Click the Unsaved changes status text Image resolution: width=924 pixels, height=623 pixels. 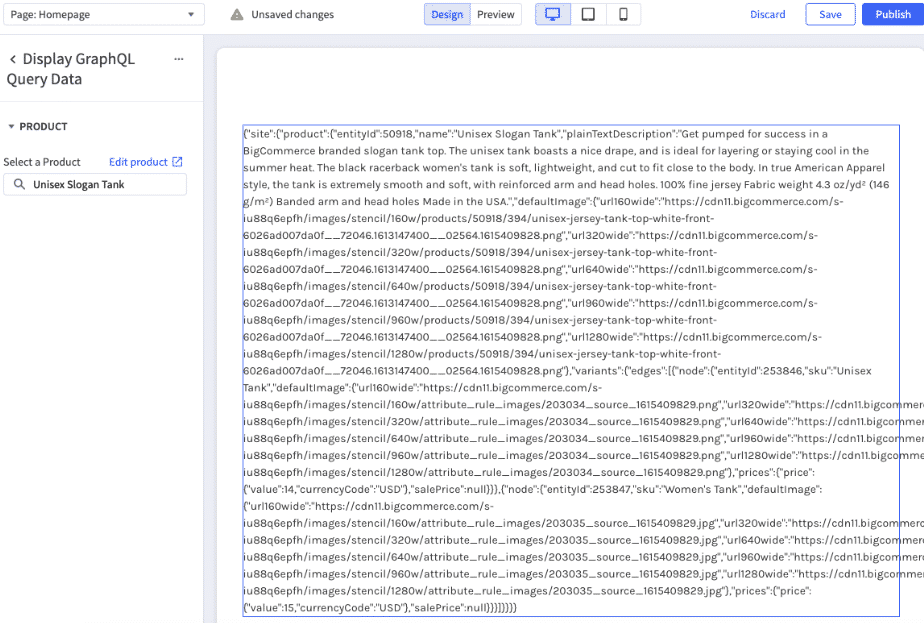(x=292, y=15)
